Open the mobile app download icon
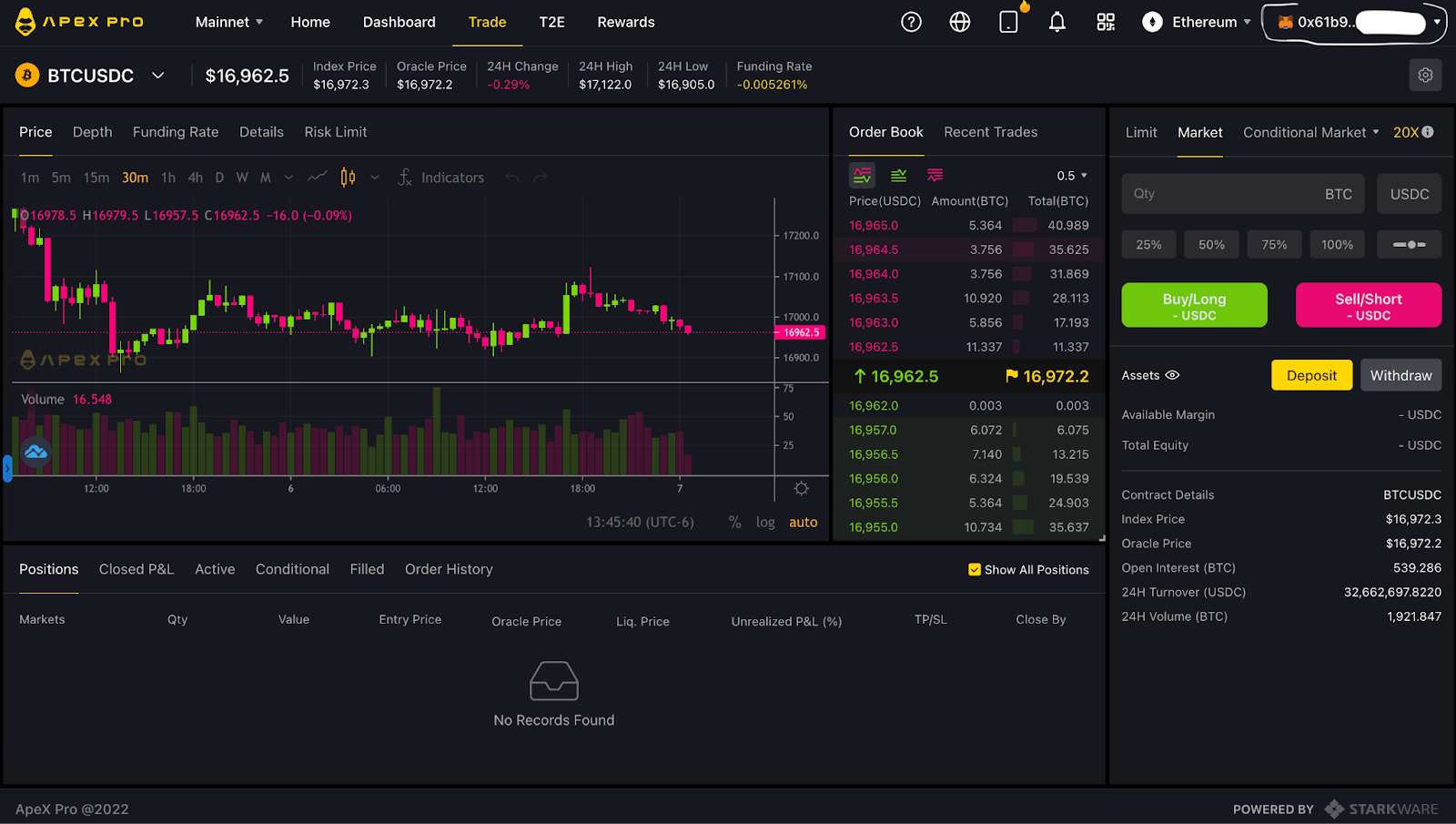 click(1008, 22)
